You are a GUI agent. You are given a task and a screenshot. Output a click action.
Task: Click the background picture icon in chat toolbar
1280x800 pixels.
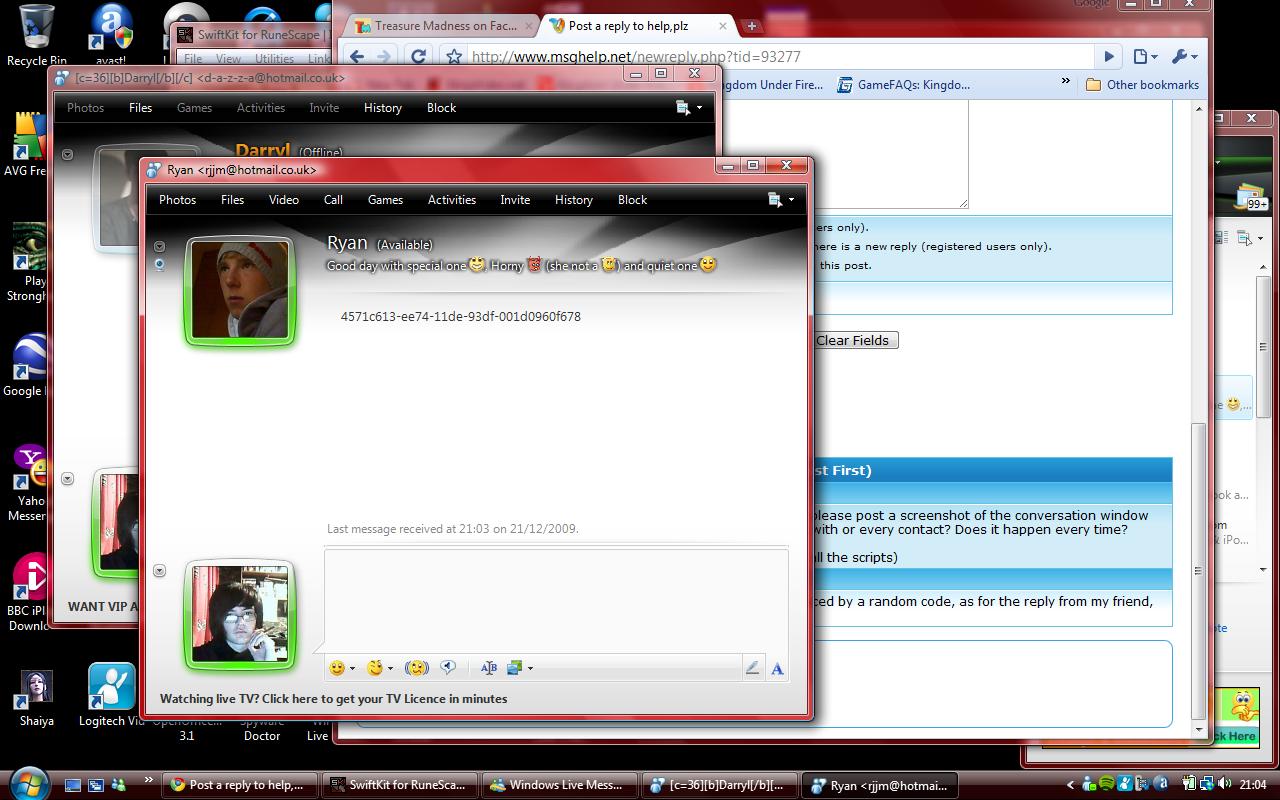coord(515,668)
